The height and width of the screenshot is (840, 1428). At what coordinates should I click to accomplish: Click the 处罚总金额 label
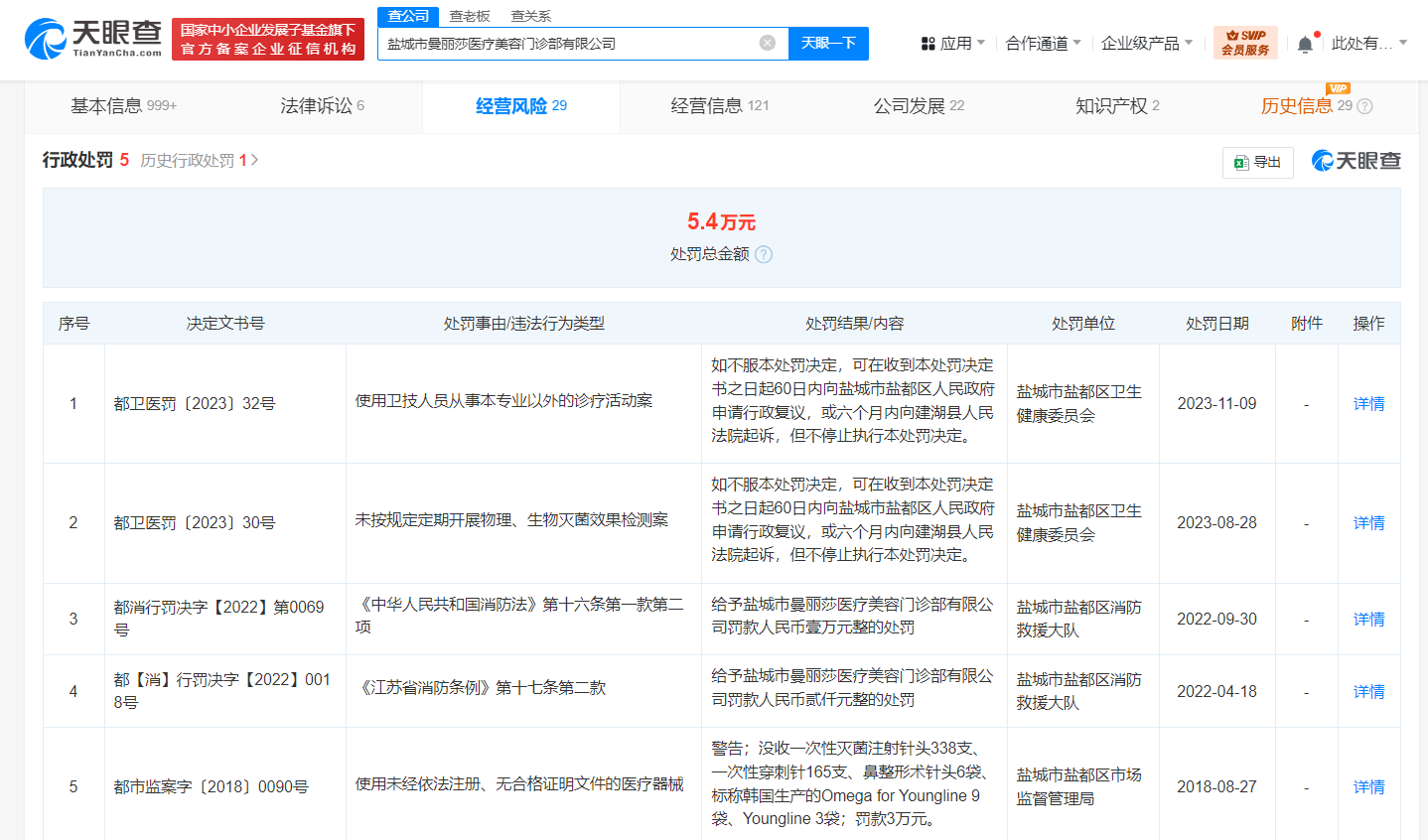pyautogui.click(x=710, y=254)
